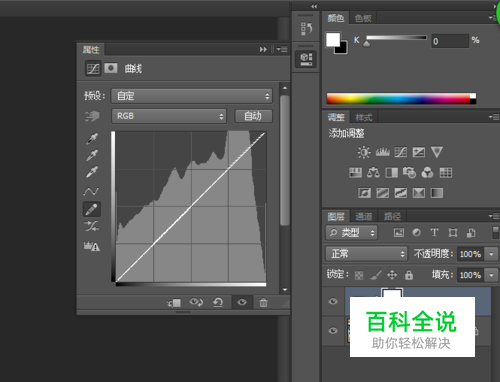Click the Curves adjustment icon in Properties
Image resolution: width=500 pixels, height=382 pixels.
click(x=93, y=69)
